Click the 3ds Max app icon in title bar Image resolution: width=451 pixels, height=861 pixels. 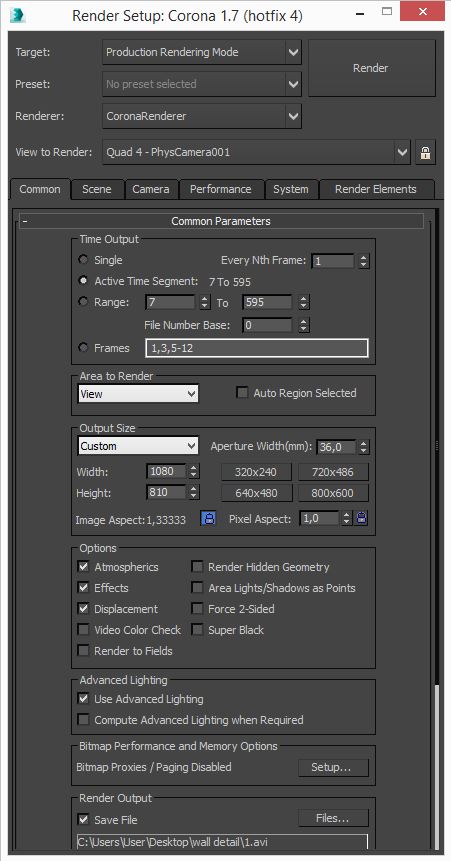pyautogui.click(x=18, y=16)
